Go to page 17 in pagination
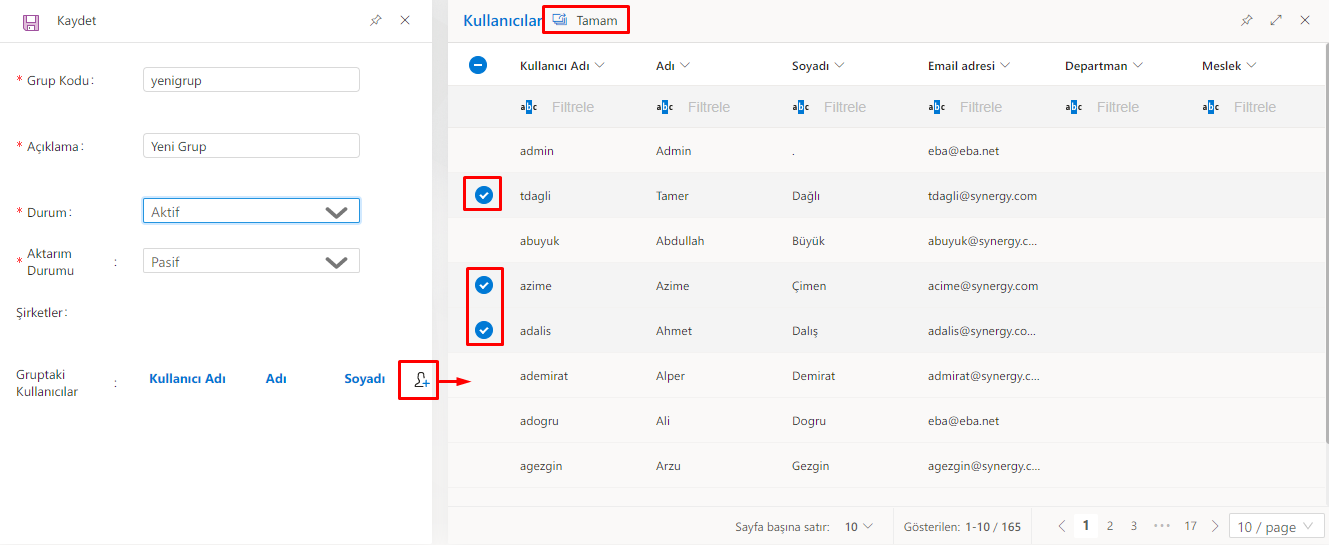Screen dimensions: 1329x545 pyautogui.click(x=1190, y=526)
